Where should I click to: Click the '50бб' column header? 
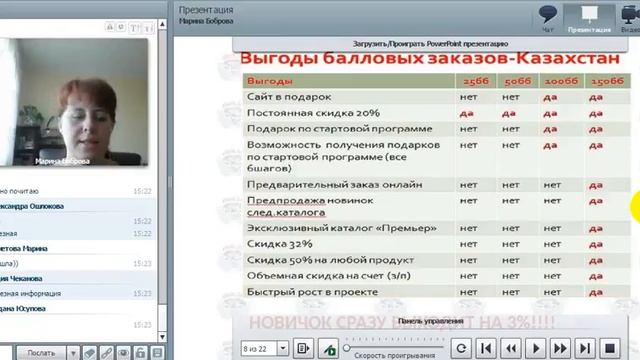click(518, 81)
